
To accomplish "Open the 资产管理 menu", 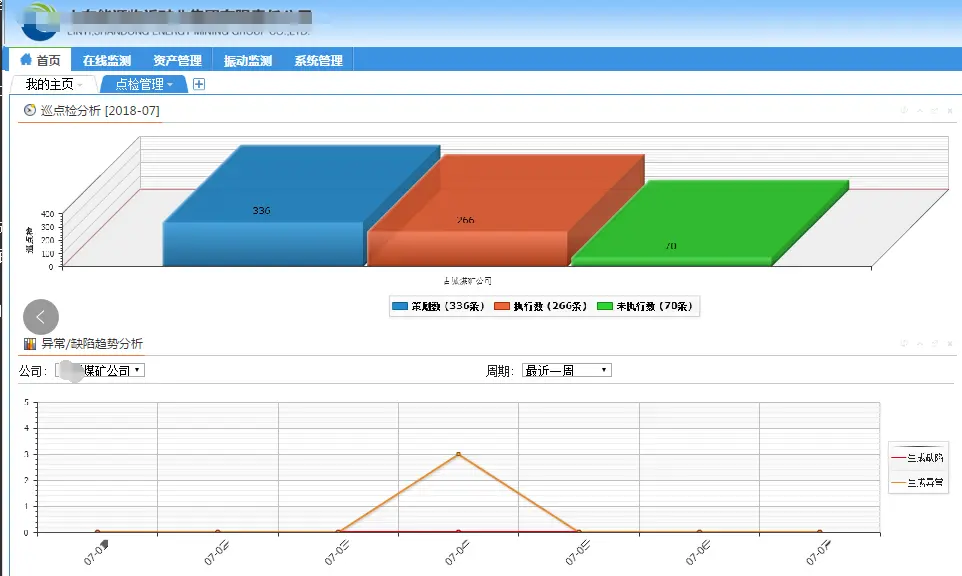I will click(x=177, y=60).
